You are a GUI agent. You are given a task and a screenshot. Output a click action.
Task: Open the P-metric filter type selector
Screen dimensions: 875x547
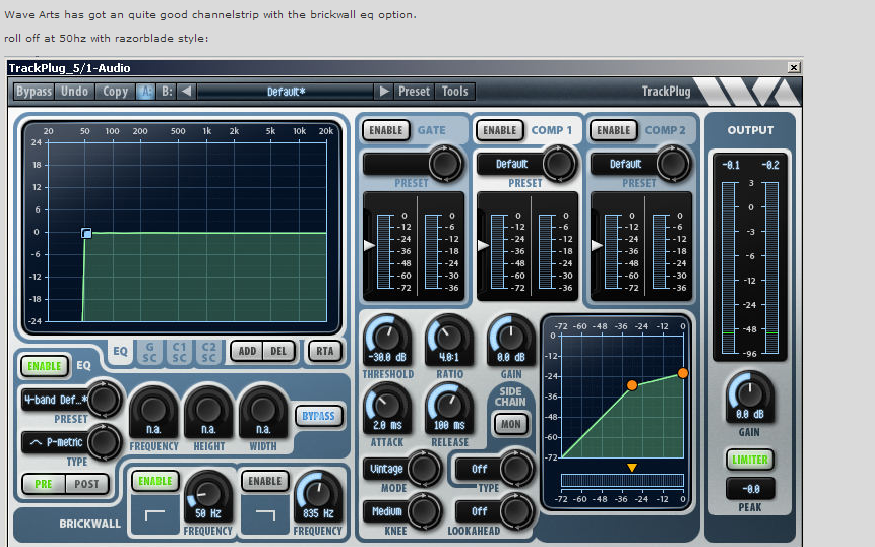(x=55, y=442)
